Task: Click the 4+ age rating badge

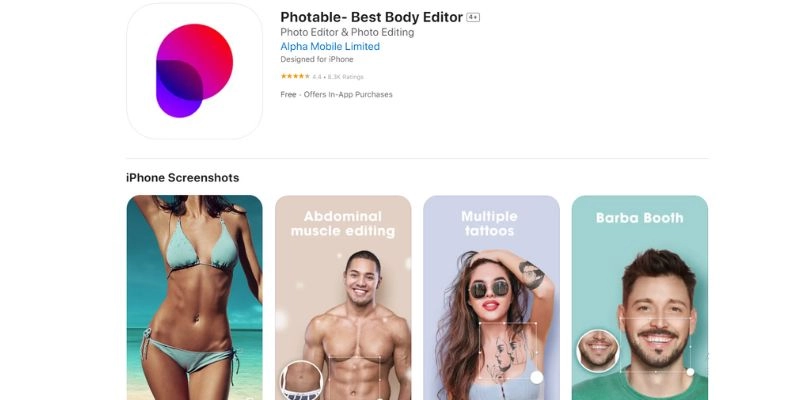Action: [473, 17]
